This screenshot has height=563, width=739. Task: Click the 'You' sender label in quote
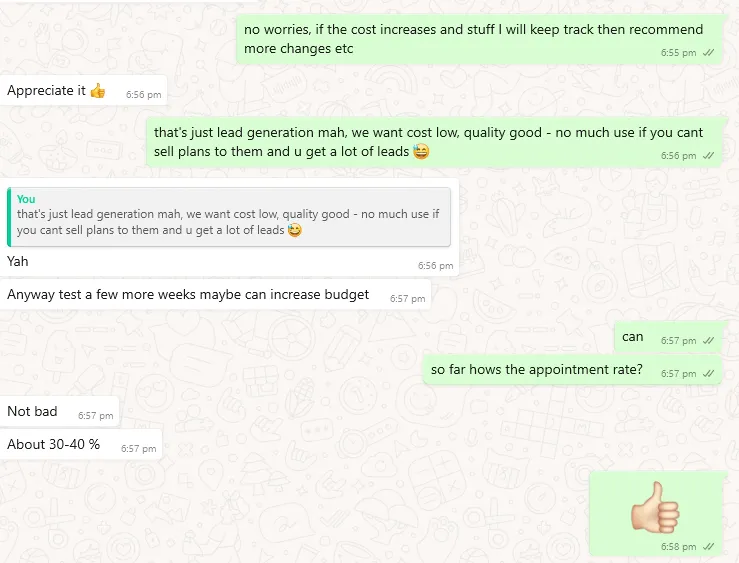pyautogui.click(x=26, y=199)
